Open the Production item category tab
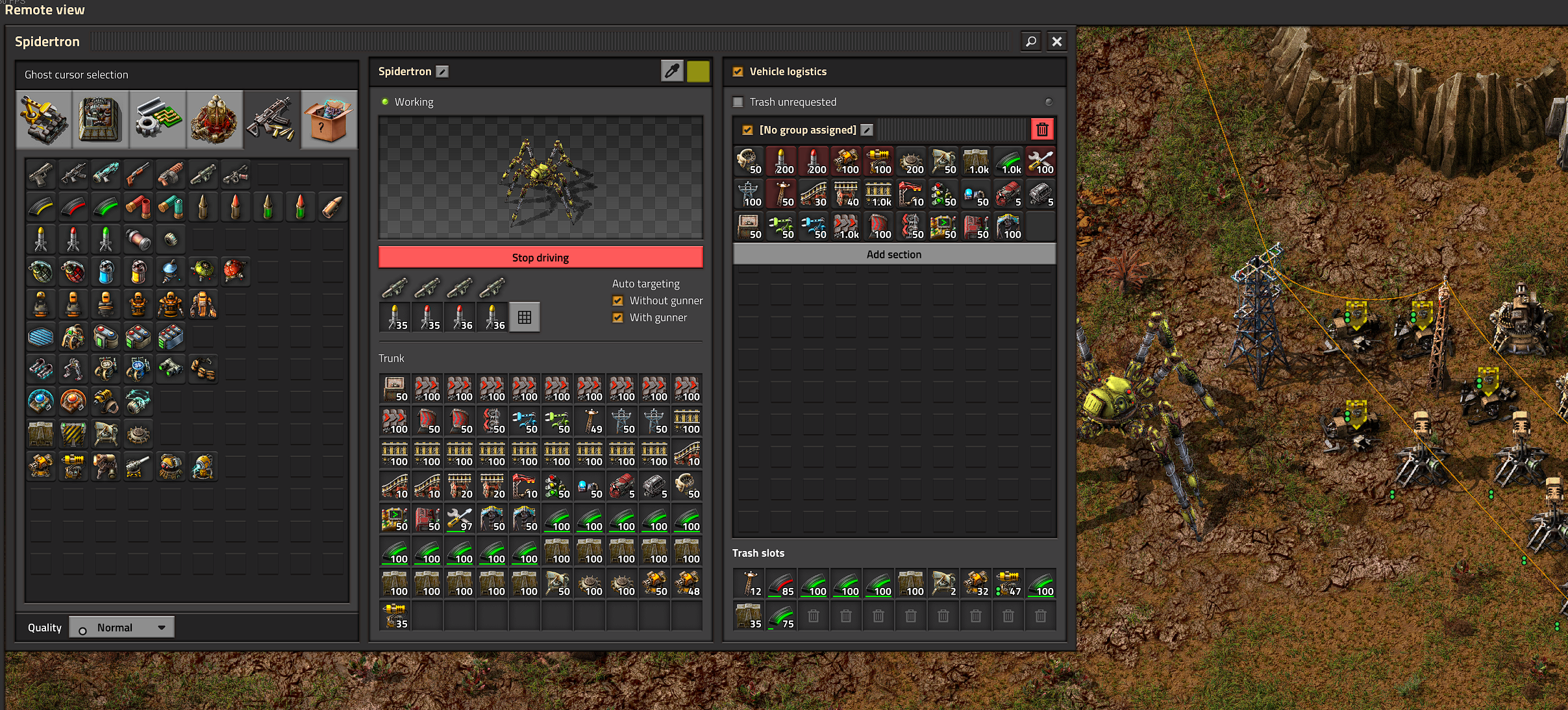Screen dimensions: 1568x710 tap(101, 119)
